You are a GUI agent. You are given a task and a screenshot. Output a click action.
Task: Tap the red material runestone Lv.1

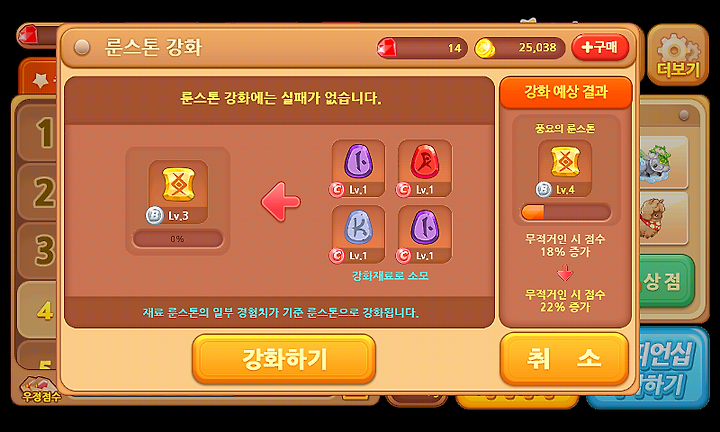[425, 169]
